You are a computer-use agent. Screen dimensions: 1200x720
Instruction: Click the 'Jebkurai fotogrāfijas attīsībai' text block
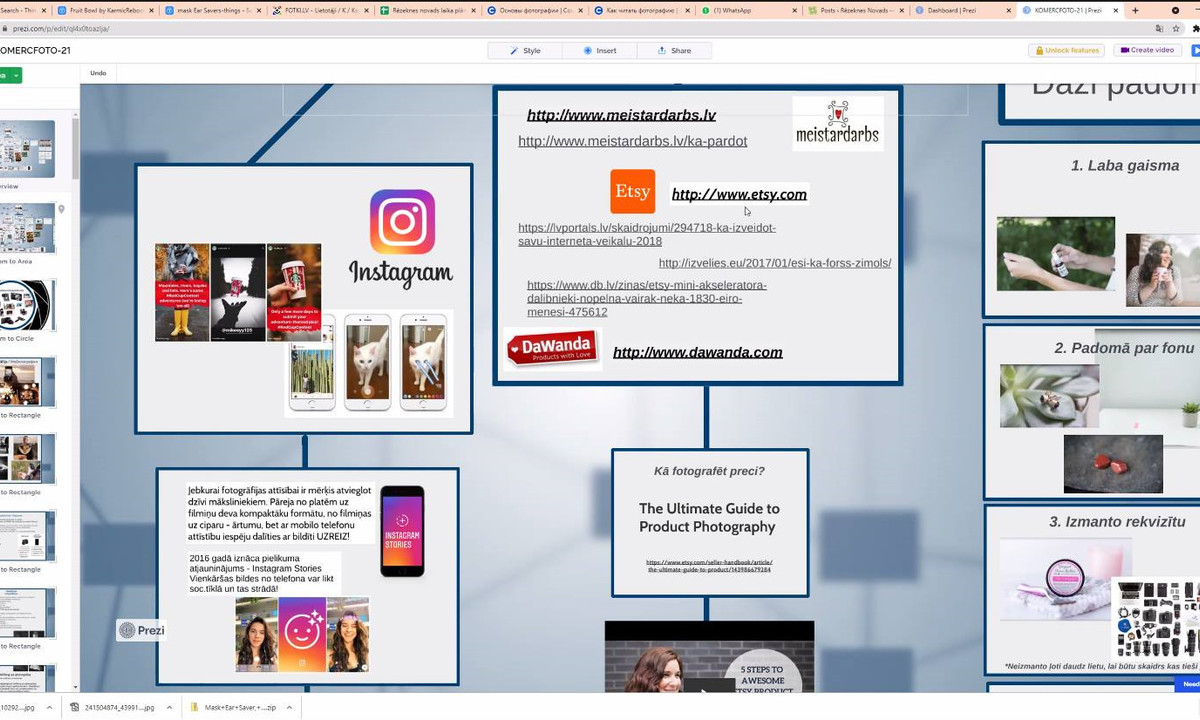(280, 514)
